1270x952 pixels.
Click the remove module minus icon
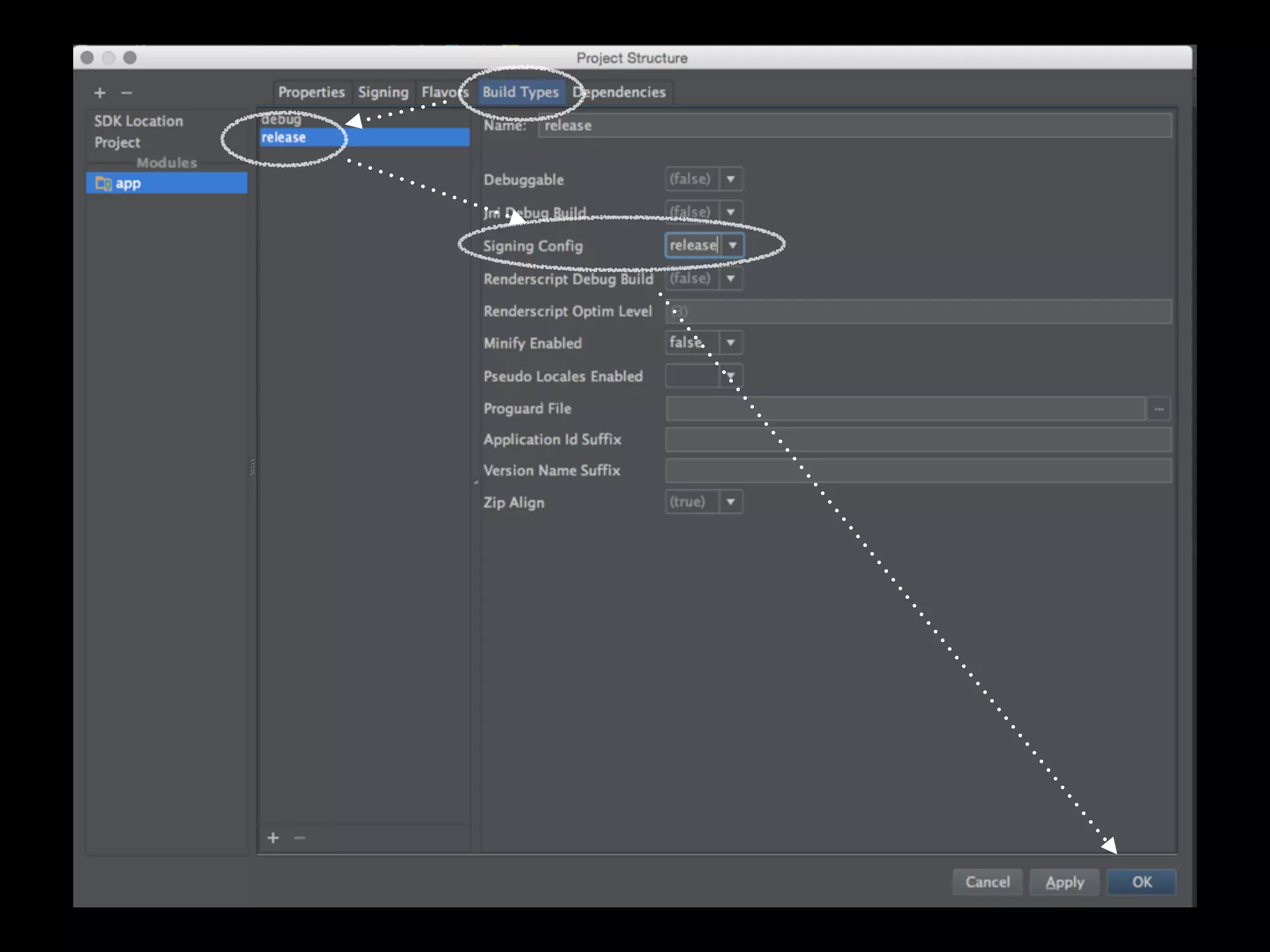pyautogui.click(x=127, y=93)
